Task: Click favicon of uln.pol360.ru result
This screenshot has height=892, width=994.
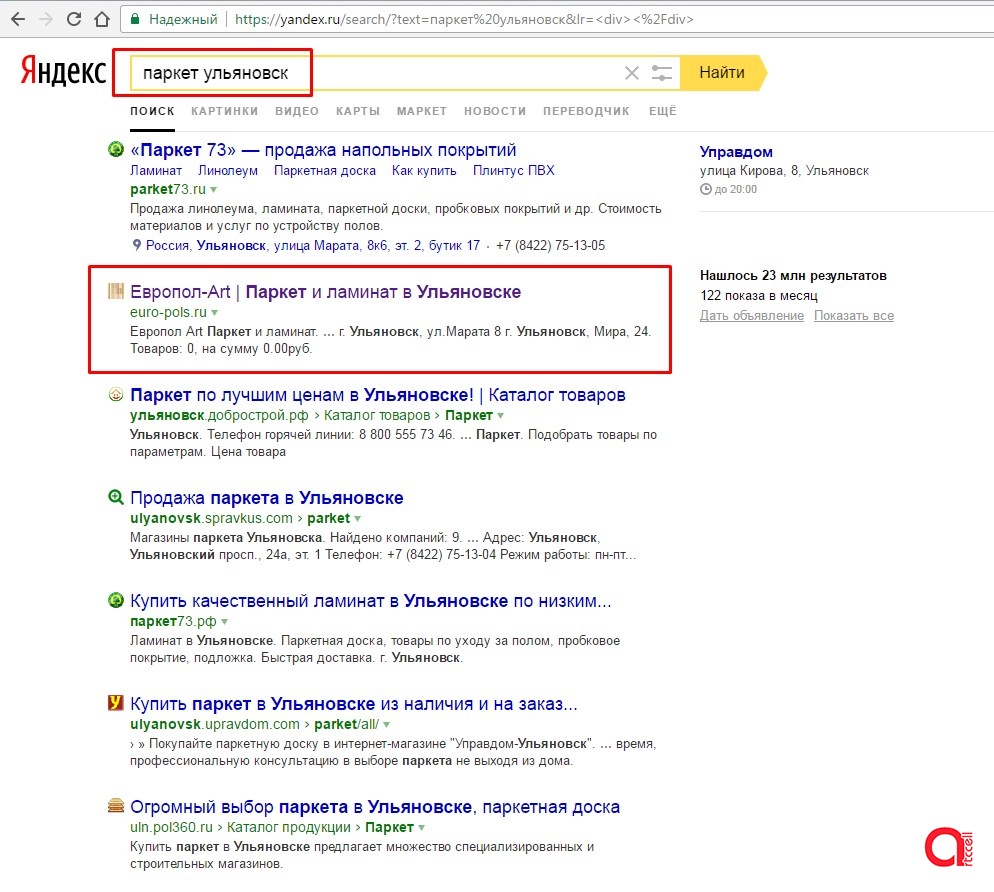Action: (115, 806)
